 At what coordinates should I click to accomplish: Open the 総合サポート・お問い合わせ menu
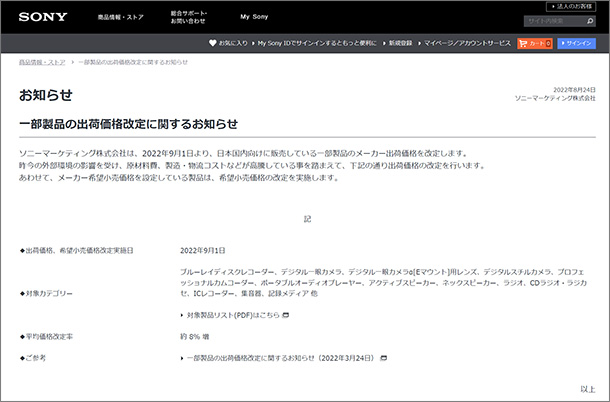click(x=189, y=17)
